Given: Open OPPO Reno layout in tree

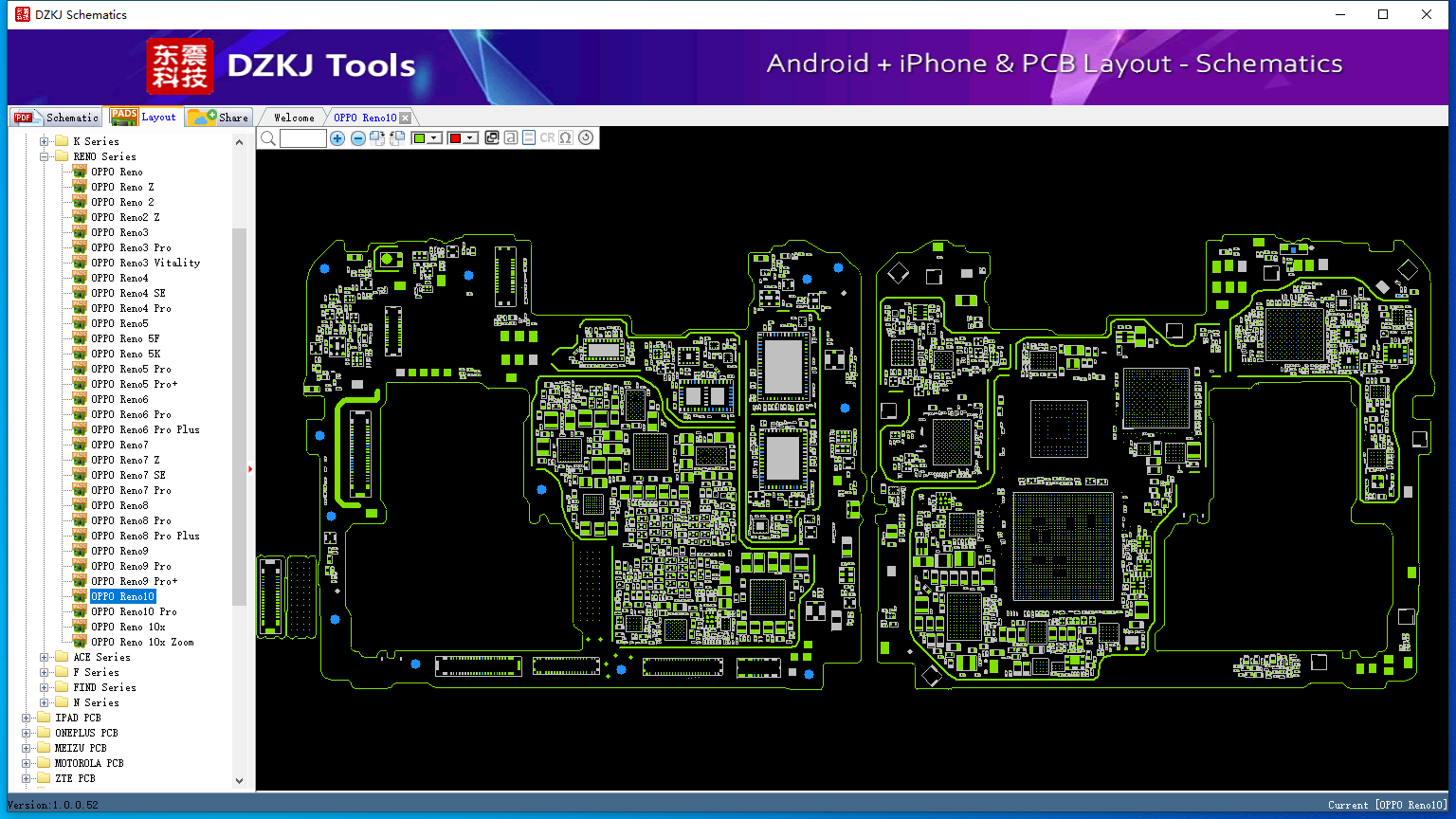Looking at the screenshot, I should tap(117, 172).
